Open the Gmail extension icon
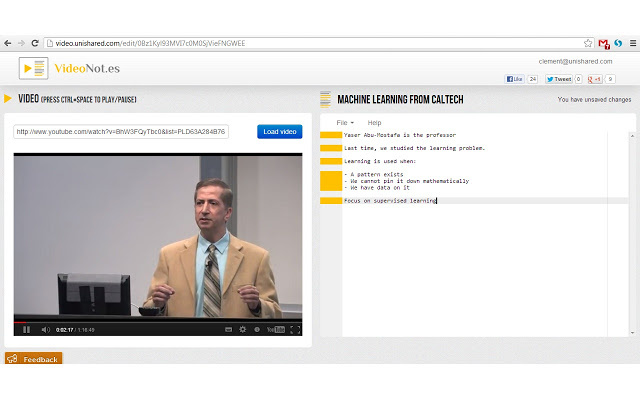640x400 pixels. pyautogui.click(x=603, y=43)
